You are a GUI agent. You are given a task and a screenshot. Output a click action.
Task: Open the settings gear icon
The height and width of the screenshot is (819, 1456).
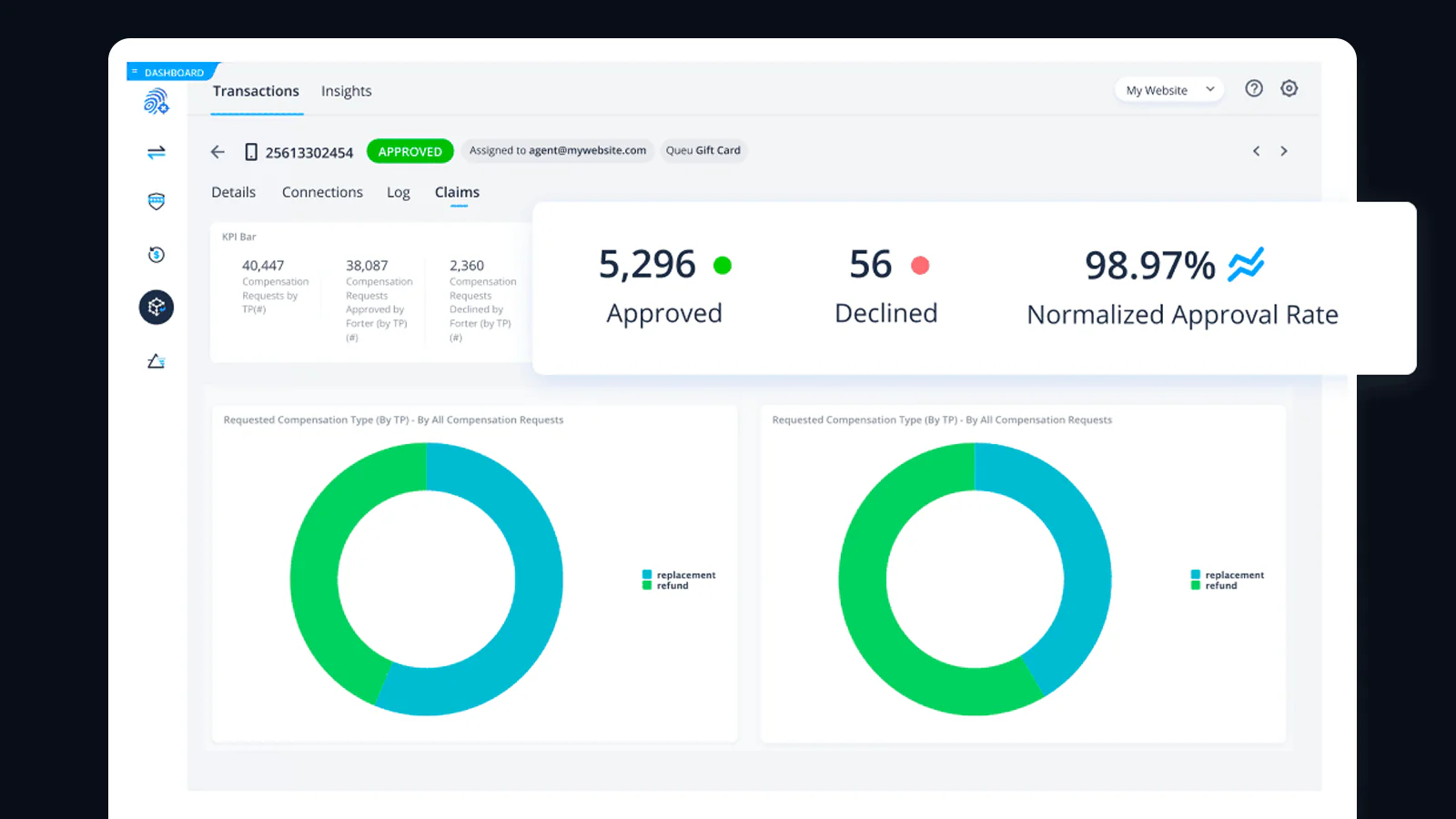[1289, 88]
